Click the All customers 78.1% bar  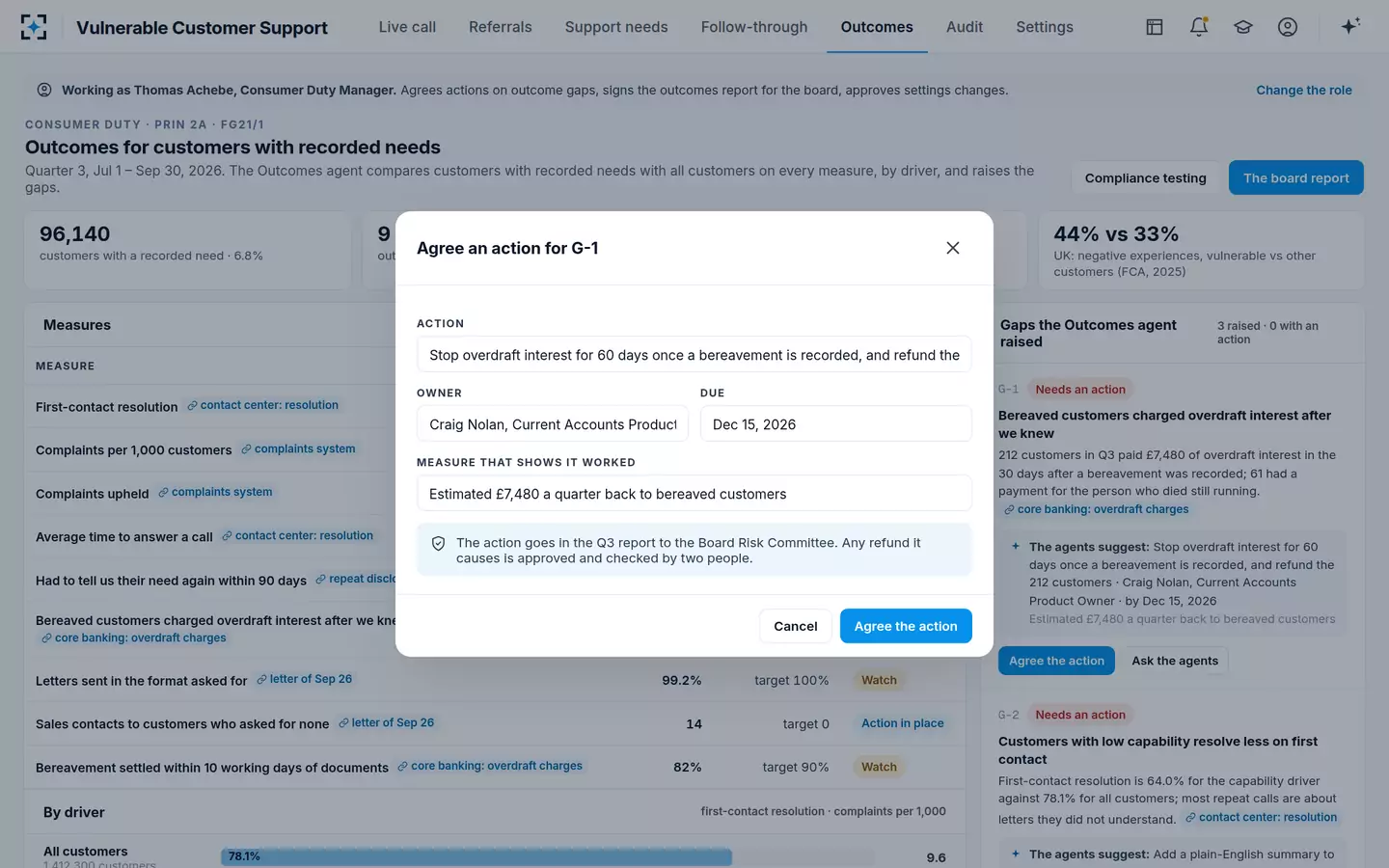pyautogui.click(x=477, y=856)
